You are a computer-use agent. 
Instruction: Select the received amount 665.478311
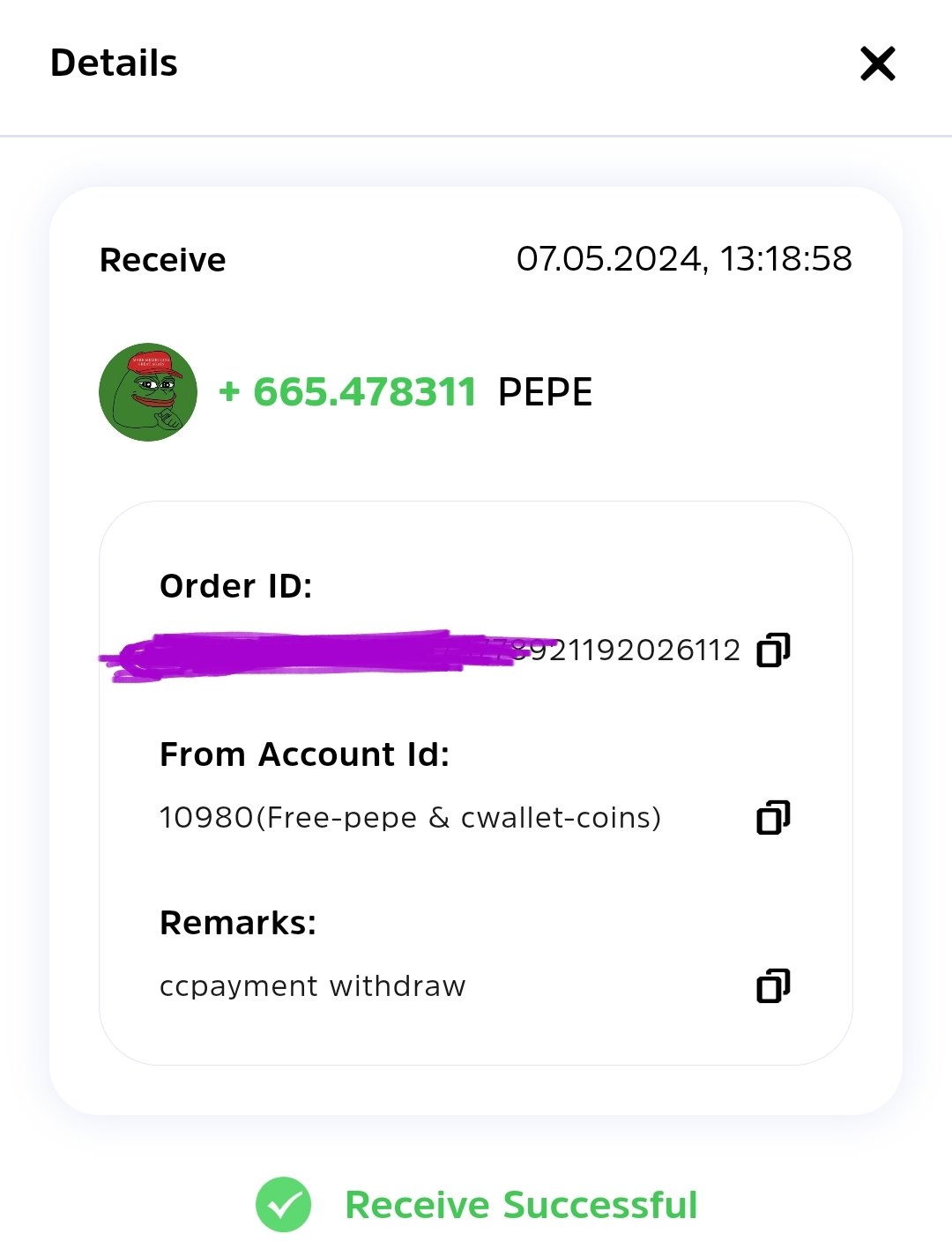click(x=365, y=392)
